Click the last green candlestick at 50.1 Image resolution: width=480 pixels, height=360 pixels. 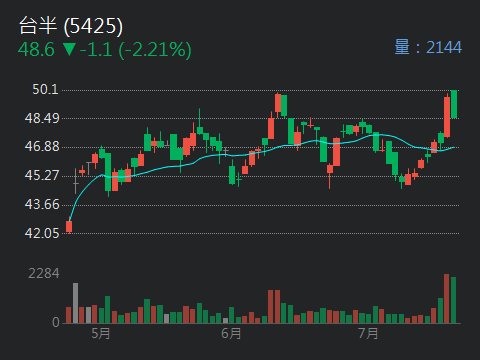pyautogui.click(x=454, y=104)
